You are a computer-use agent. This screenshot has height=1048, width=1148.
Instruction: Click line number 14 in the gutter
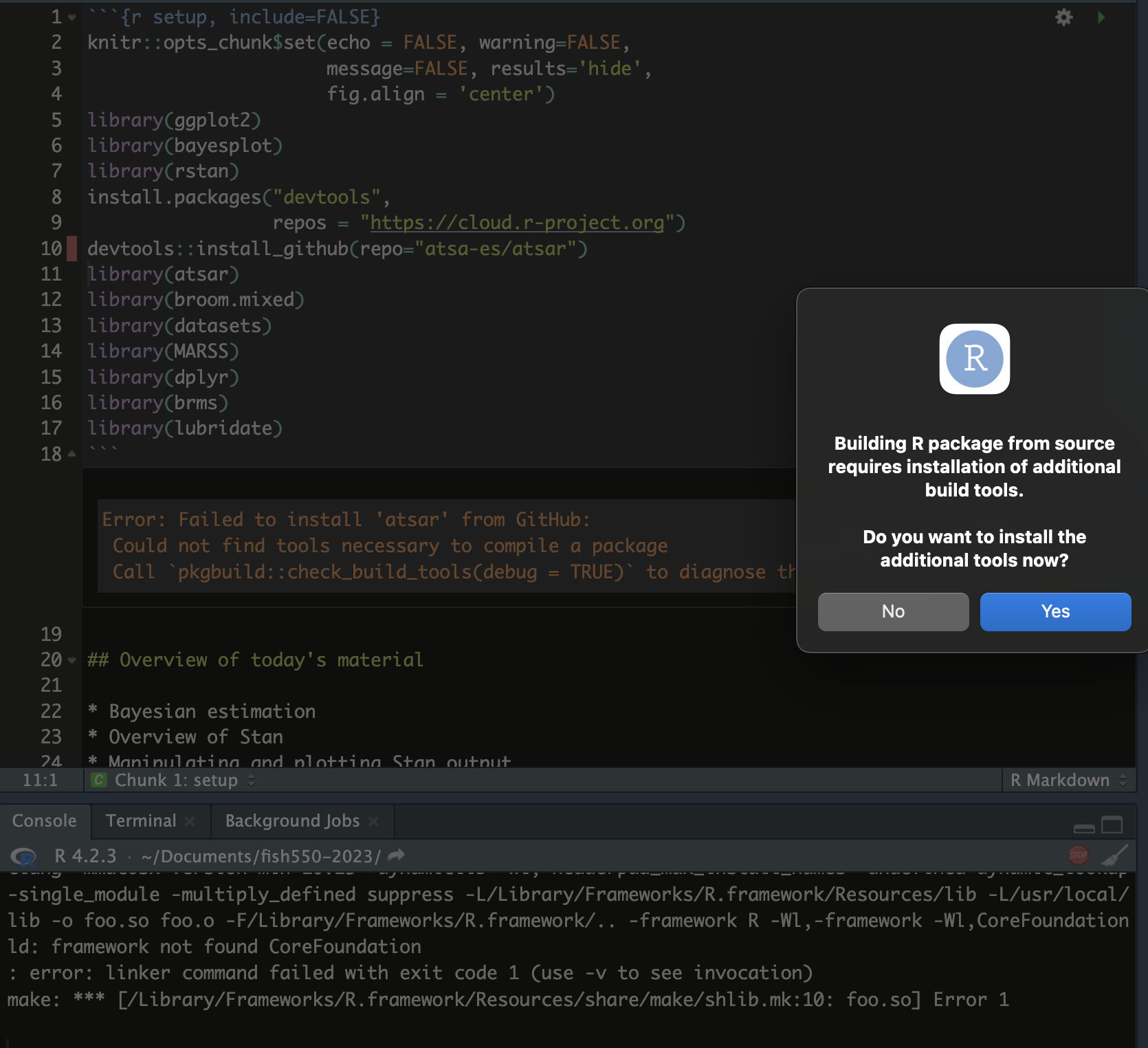pyautogui.click(x=51, y=351)
